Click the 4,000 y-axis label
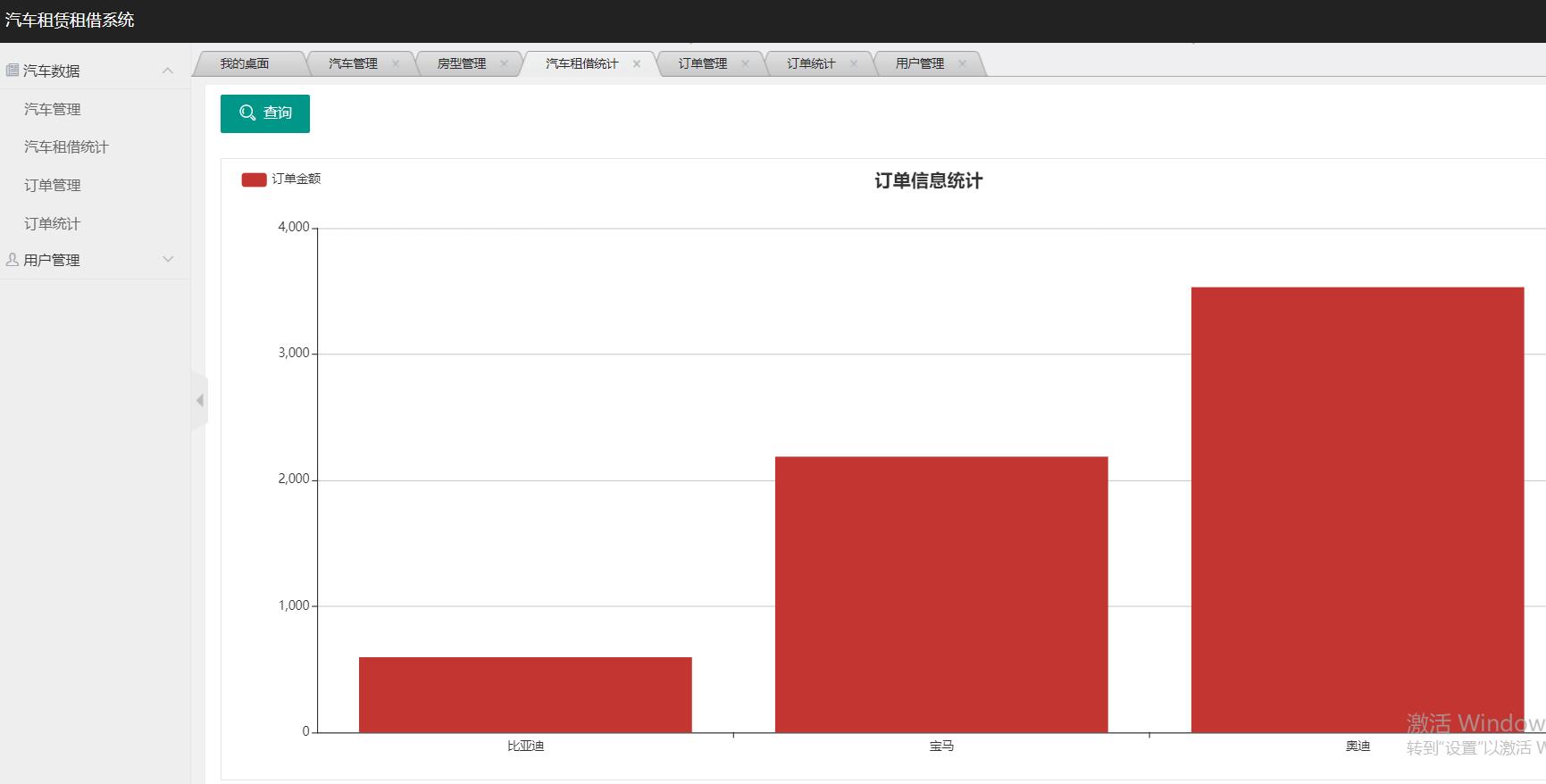 pos(294,227)
